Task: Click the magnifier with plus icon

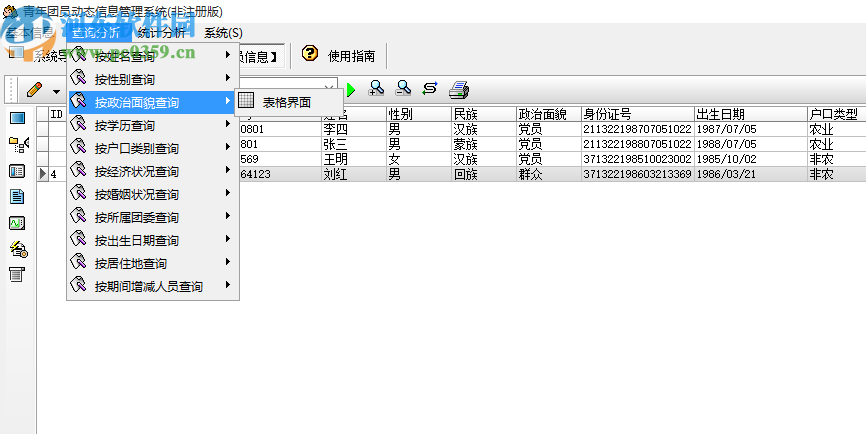Action: tap(377, 89)
